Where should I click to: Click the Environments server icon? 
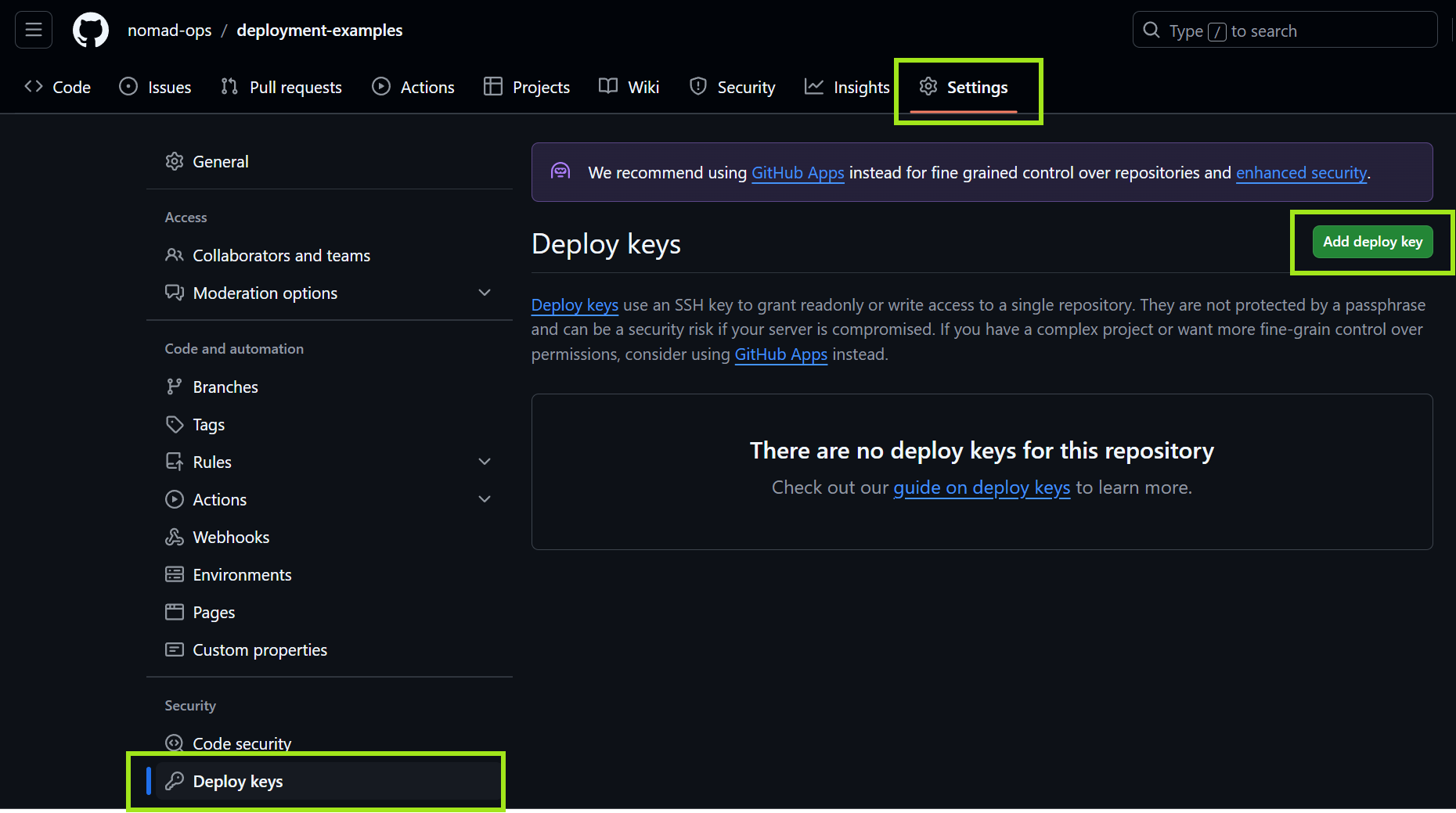point(175,574)
